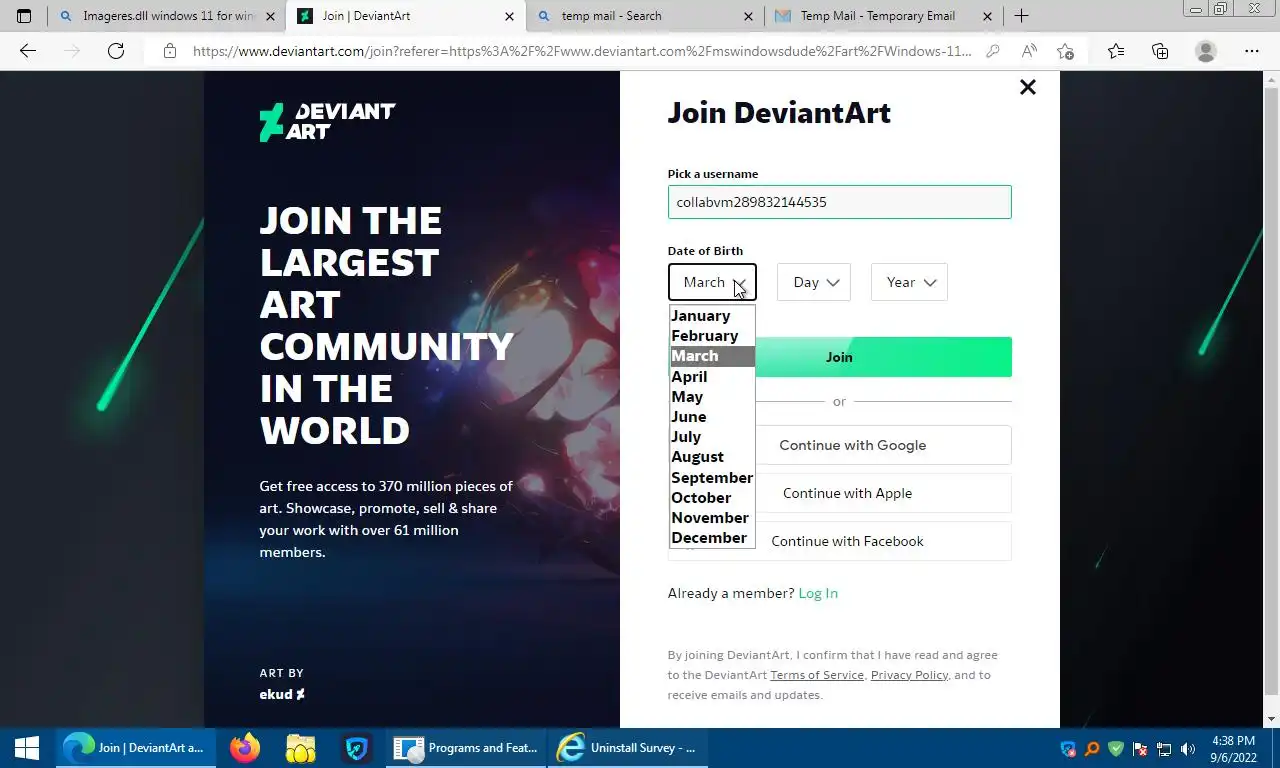Choose November from the month list
The height and width of the screenshot is (768, 1280).
(x=712, y=517)
